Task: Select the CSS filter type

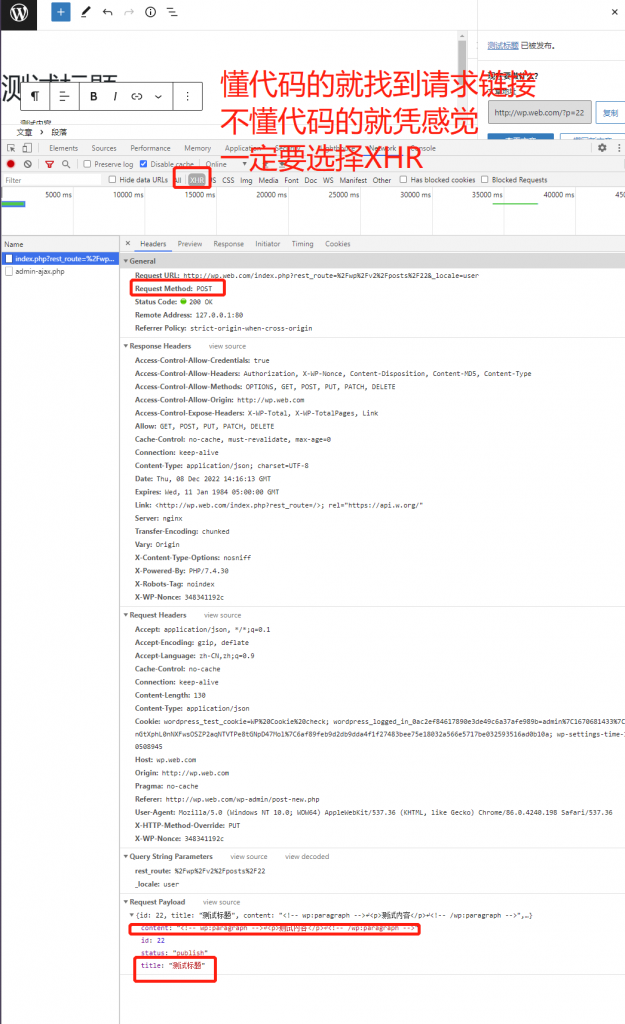Action: coord(228,180)
